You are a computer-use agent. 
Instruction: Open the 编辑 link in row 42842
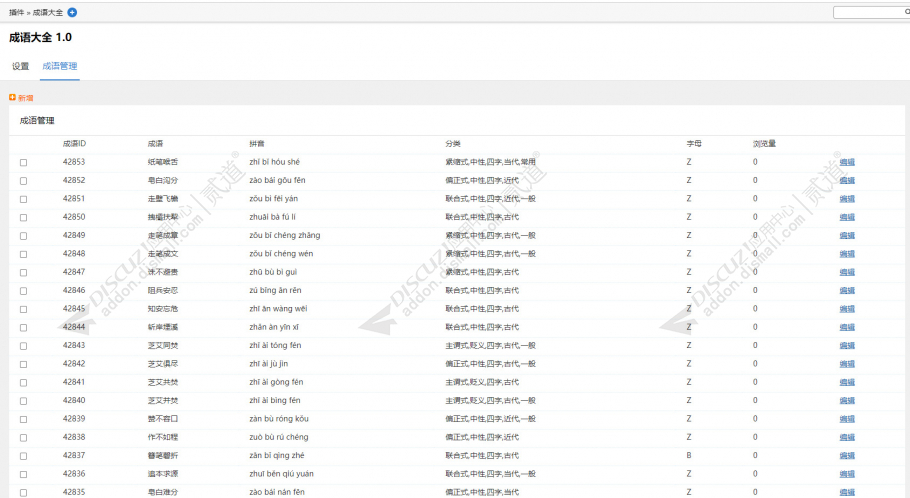tap(847, 364)
